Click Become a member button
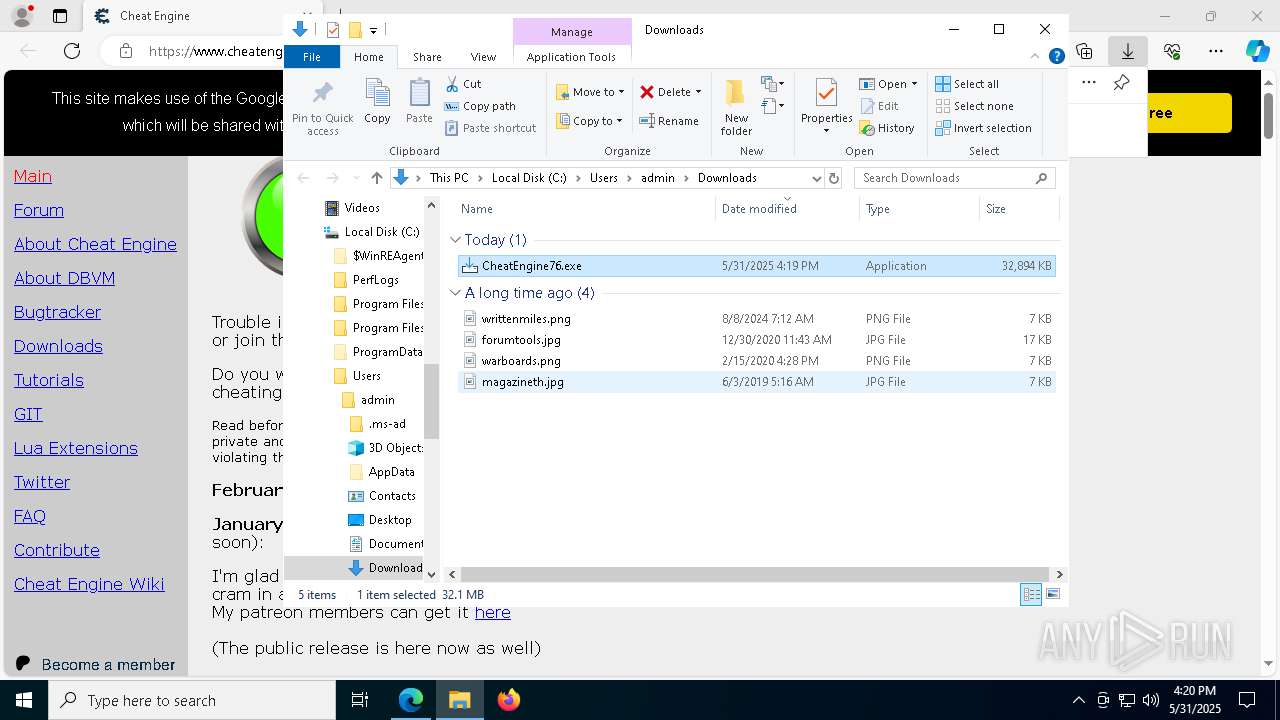This screenshot has height=720, width=1280. click(96, 664)
